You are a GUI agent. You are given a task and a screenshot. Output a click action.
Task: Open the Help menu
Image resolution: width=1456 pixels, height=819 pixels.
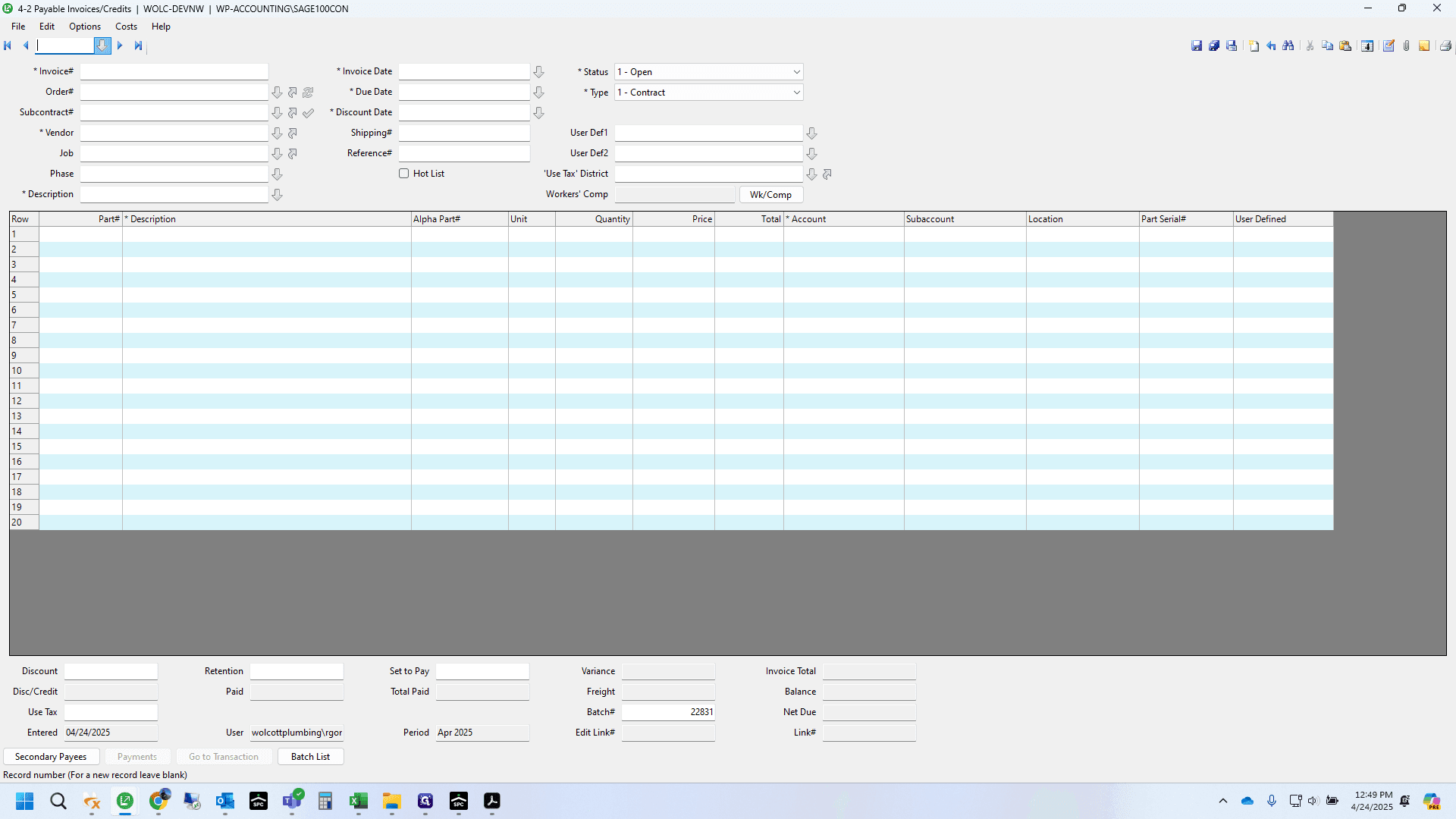pyautogui.click(x=161, y=27)
